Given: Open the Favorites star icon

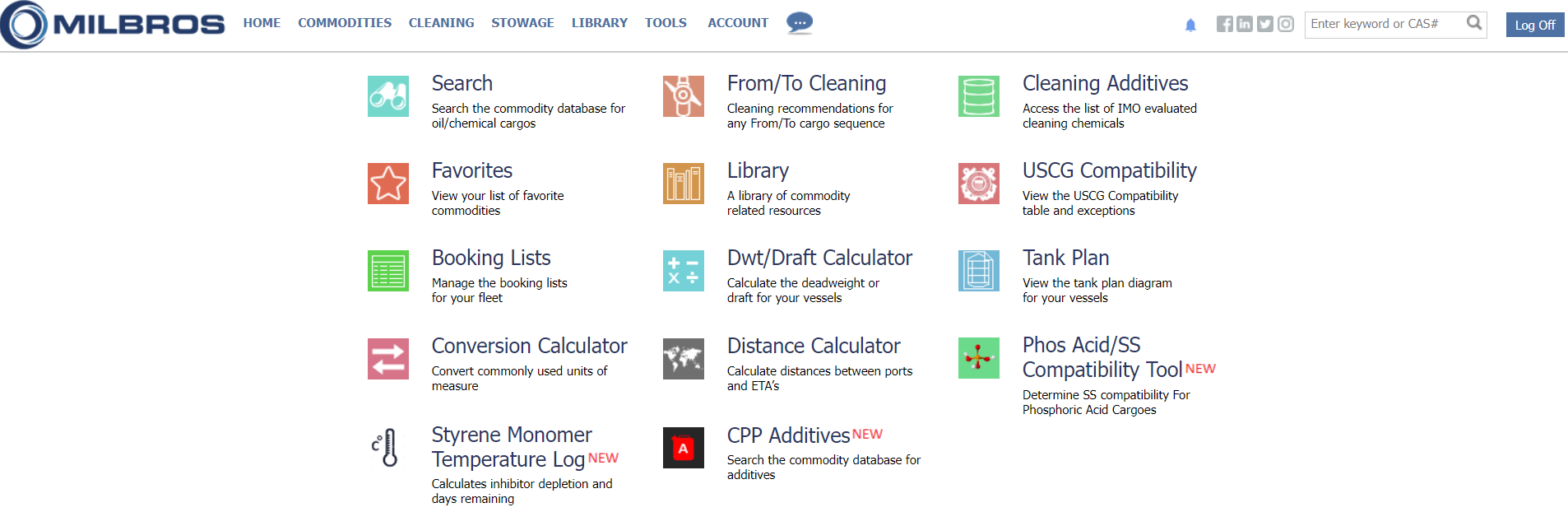Looking at the screenshot, I should click(387, 184).
